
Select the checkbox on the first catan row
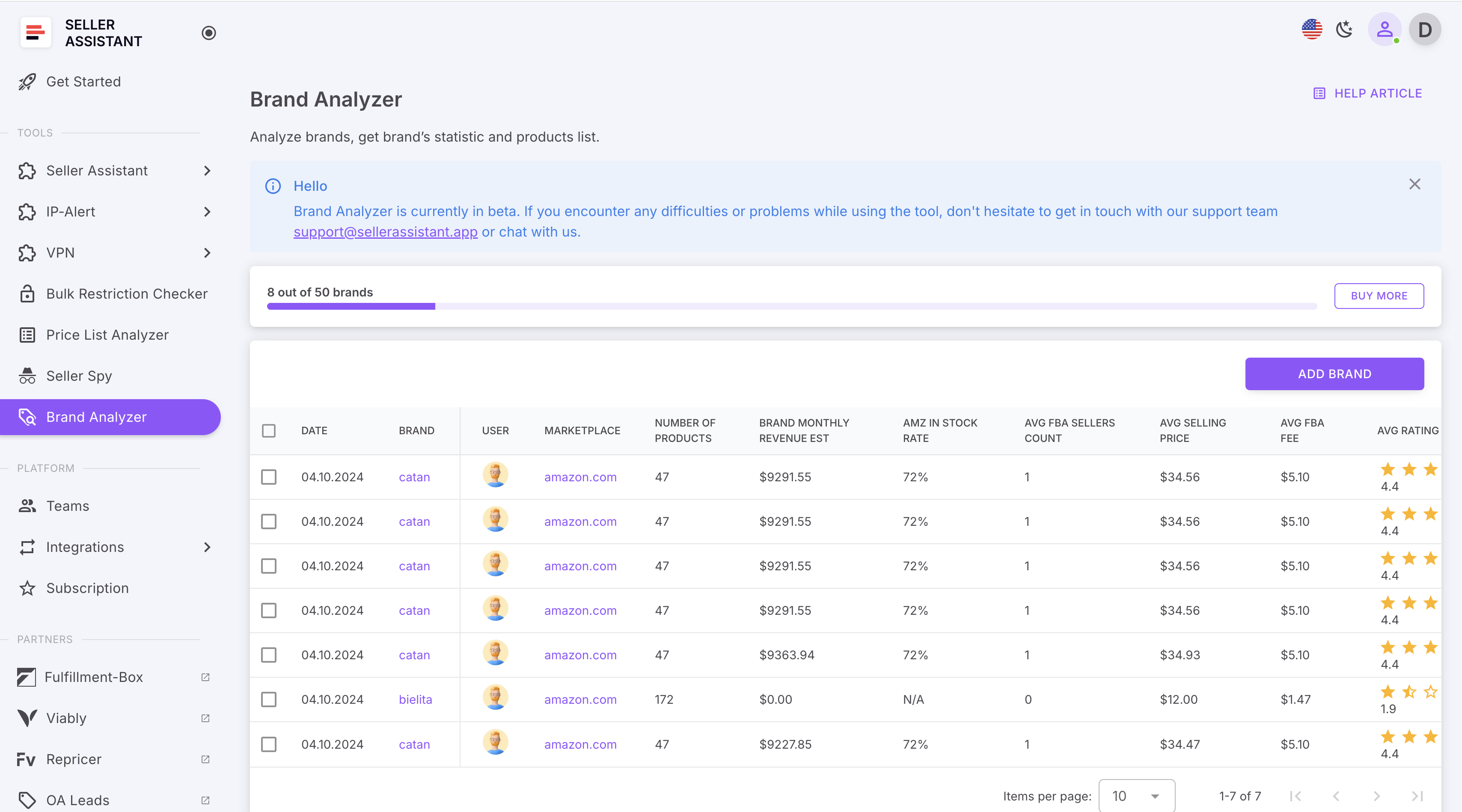click(x=269, y=477)
